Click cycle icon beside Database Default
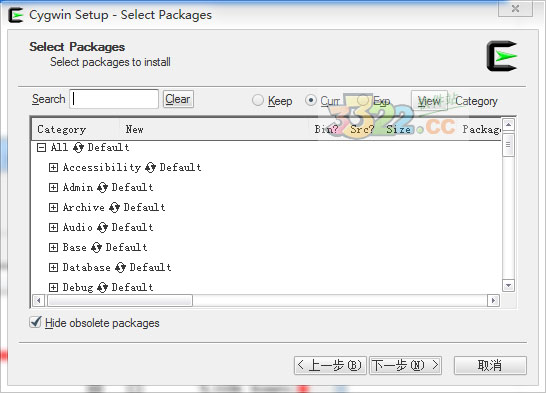The width and height of the screenshot is (546, 393). [x=120, y=268]
